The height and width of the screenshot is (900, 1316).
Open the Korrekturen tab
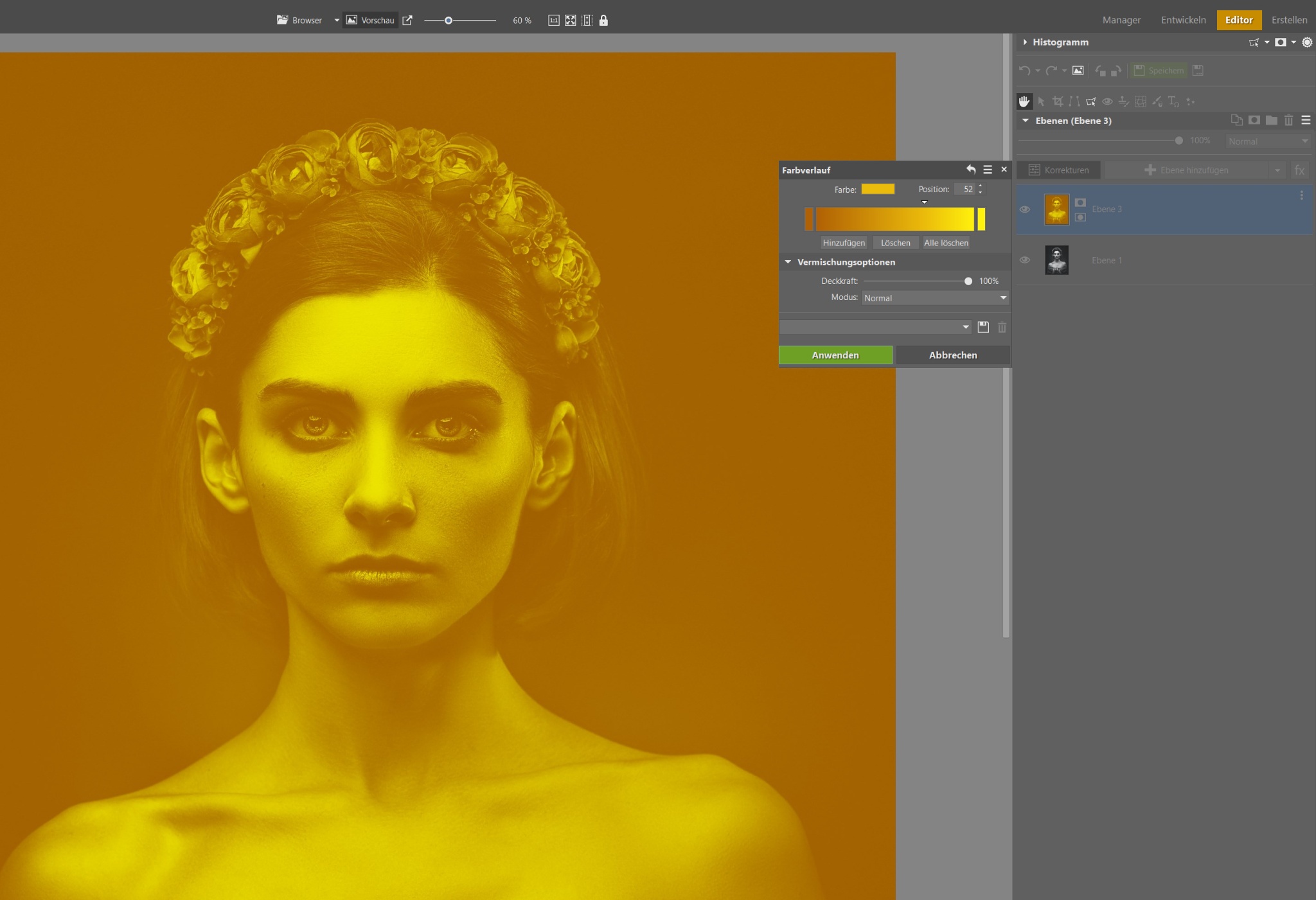click(1058, 170)
